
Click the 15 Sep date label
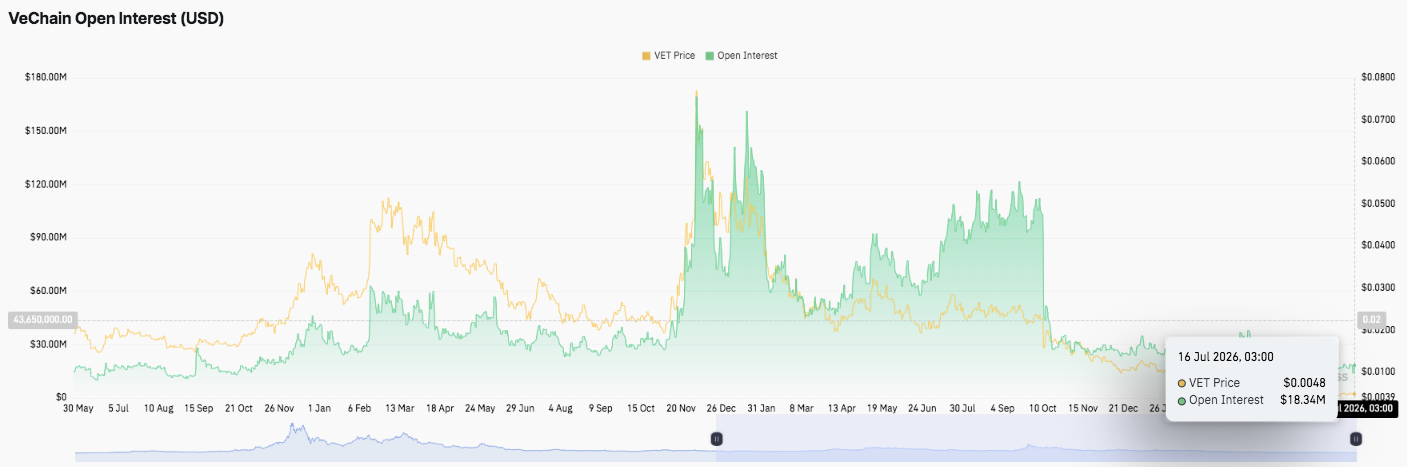click(x=199, y=408)
